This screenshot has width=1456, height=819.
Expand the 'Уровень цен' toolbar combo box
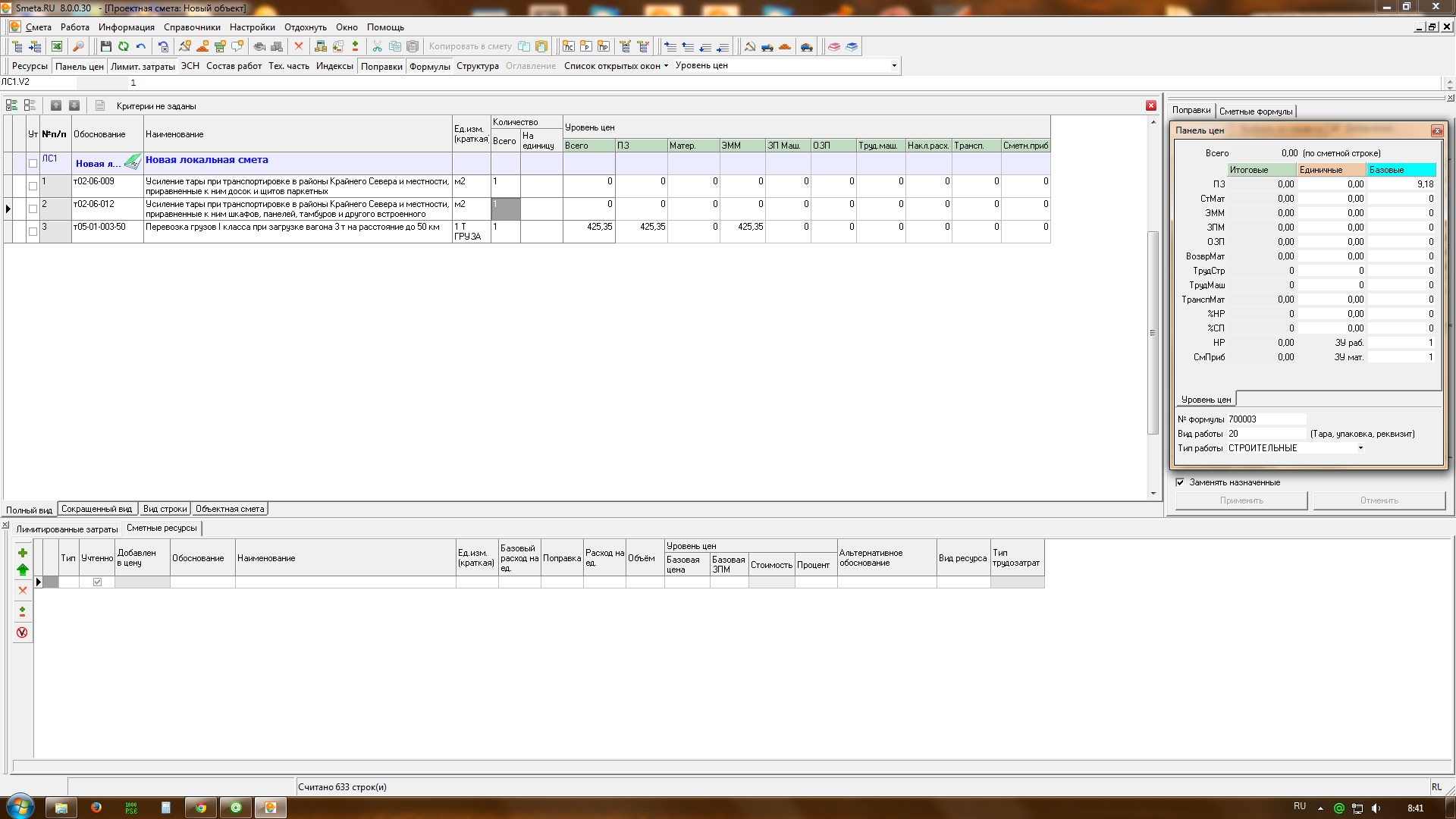(894, 66)
